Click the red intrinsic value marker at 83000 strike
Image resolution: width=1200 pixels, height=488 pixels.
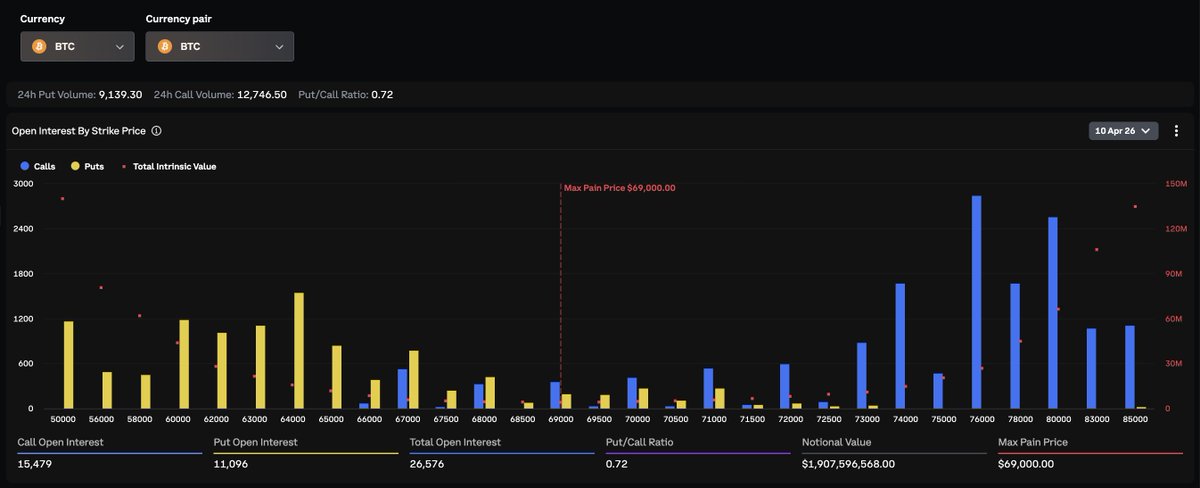coord(1096,250)
